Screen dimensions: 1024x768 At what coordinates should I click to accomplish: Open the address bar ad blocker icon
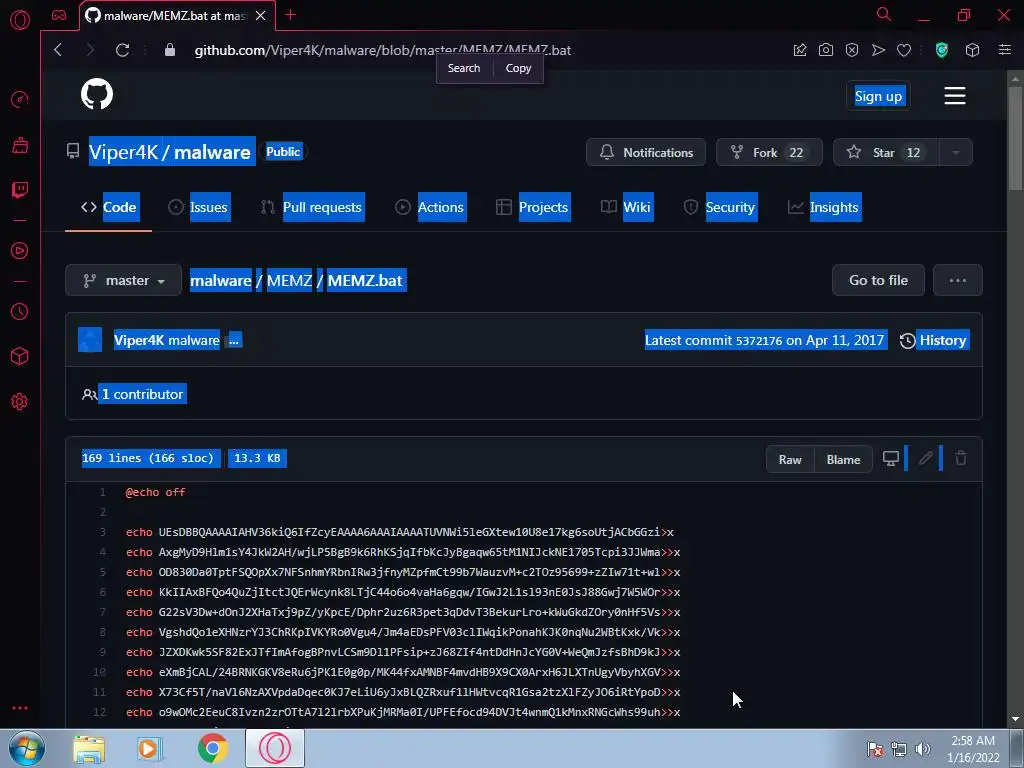pos(852,50)
